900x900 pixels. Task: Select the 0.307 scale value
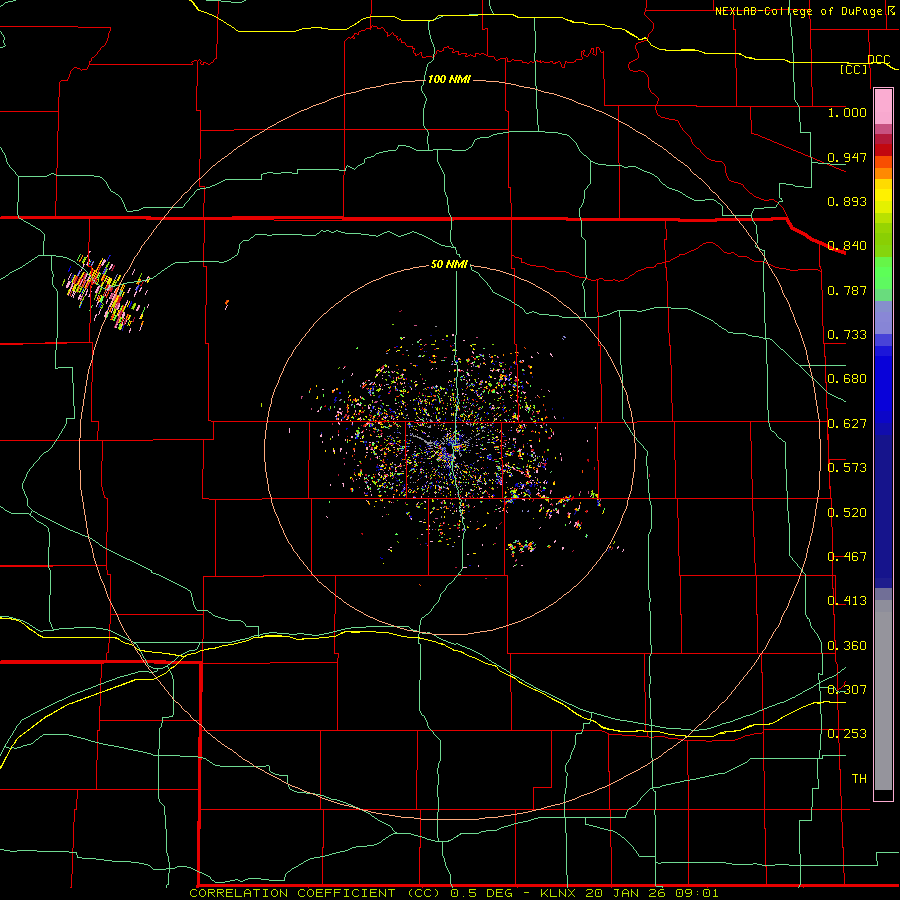(x=847, y=689)
